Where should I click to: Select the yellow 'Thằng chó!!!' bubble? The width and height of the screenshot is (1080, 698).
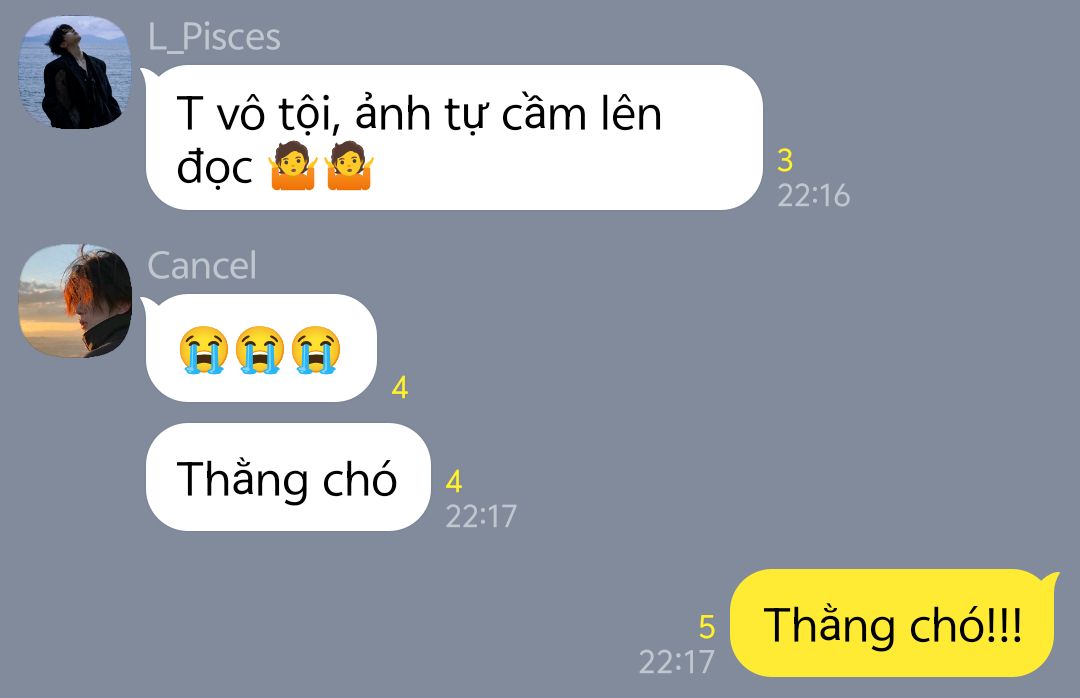[x=894, y=623]
